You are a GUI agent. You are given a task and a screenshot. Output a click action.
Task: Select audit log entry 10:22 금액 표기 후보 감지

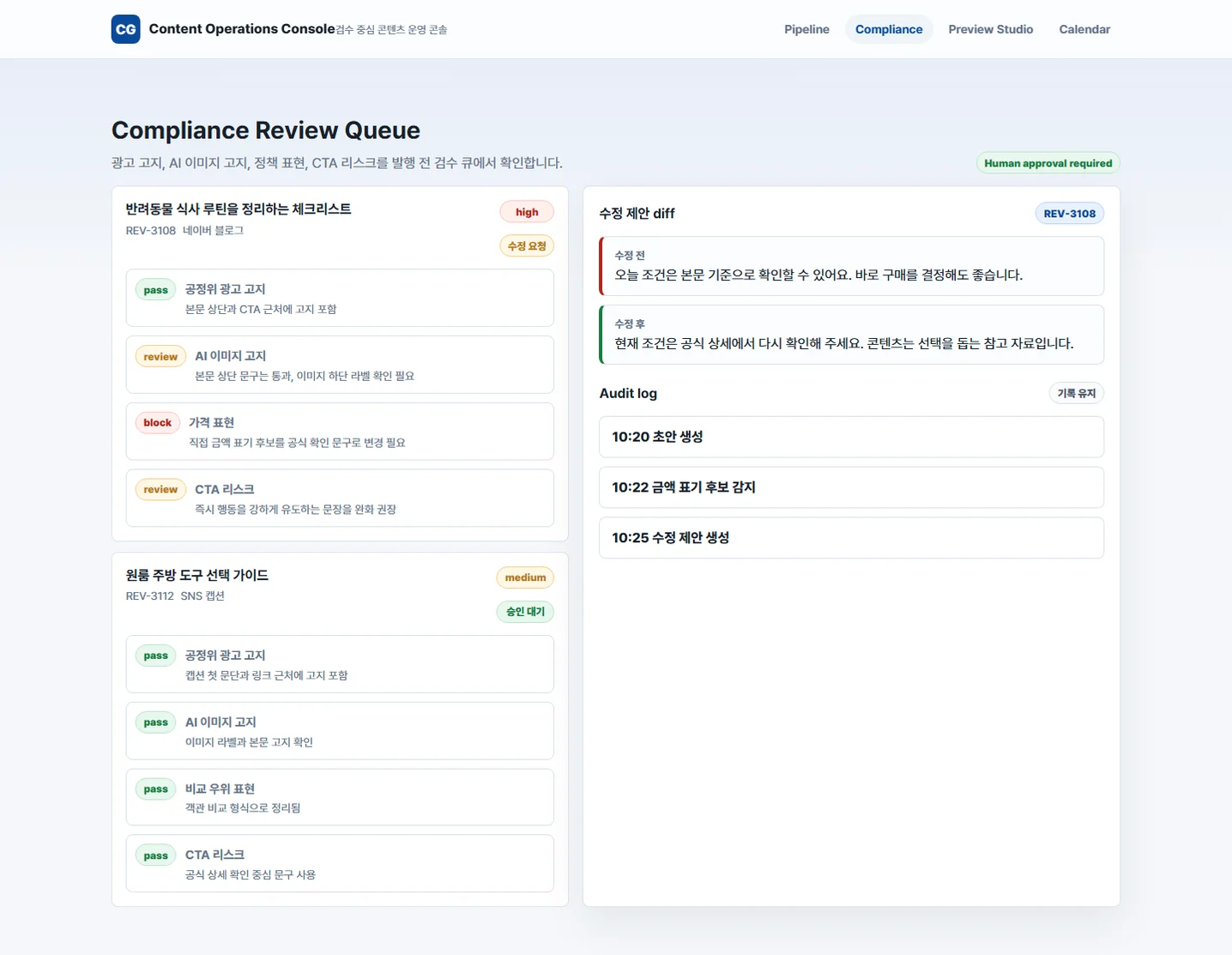coord(851,487)
